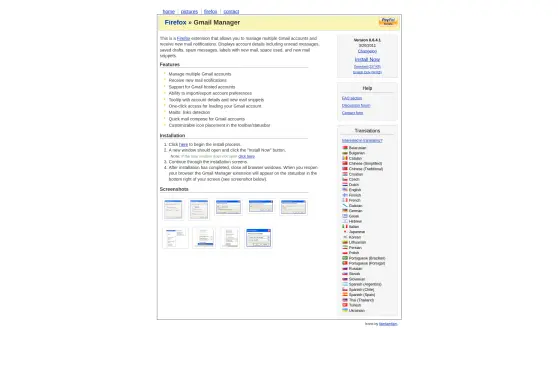The height and width of the screenshot is (382, 558).
Task: Click the Polish flag icon
Action: (x=345, y=253)
